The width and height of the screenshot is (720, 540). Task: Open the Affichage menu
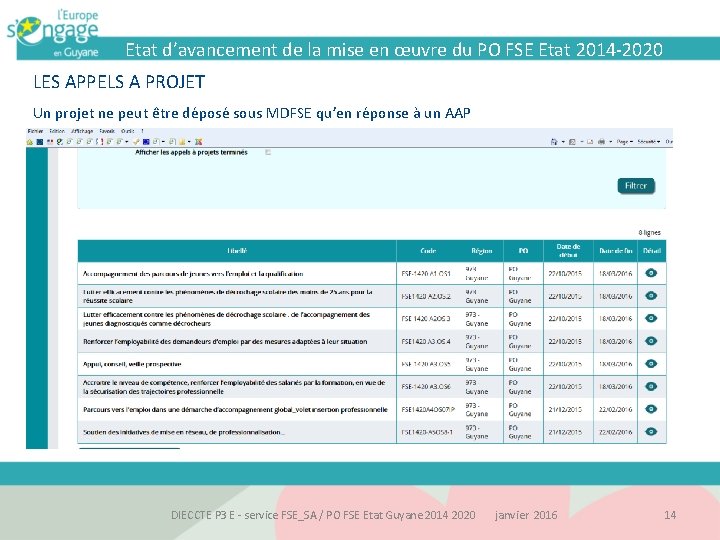pyautogui.click(x=82, y=131)
